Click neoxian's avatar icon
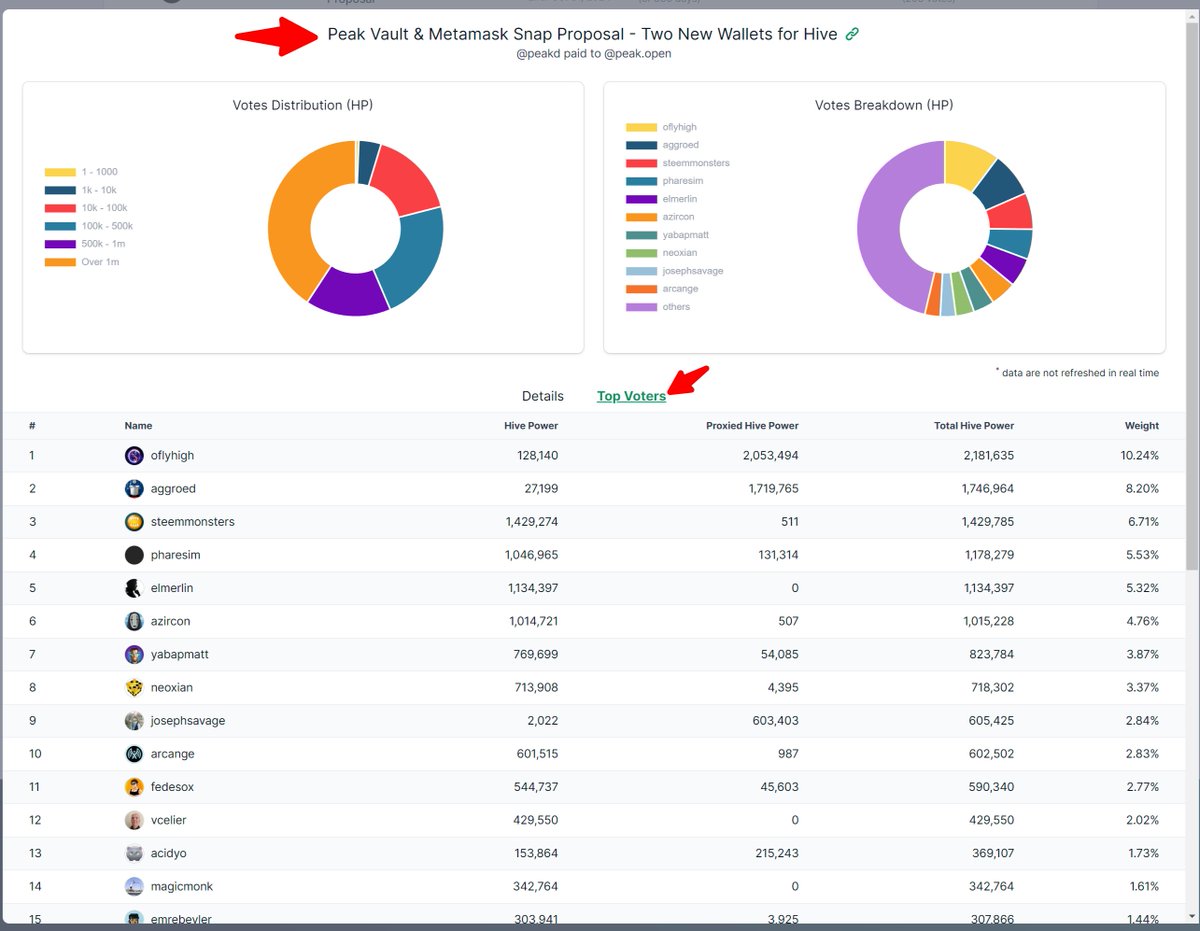The height and width of the screenshot is (931, 1200). point(134,687)
